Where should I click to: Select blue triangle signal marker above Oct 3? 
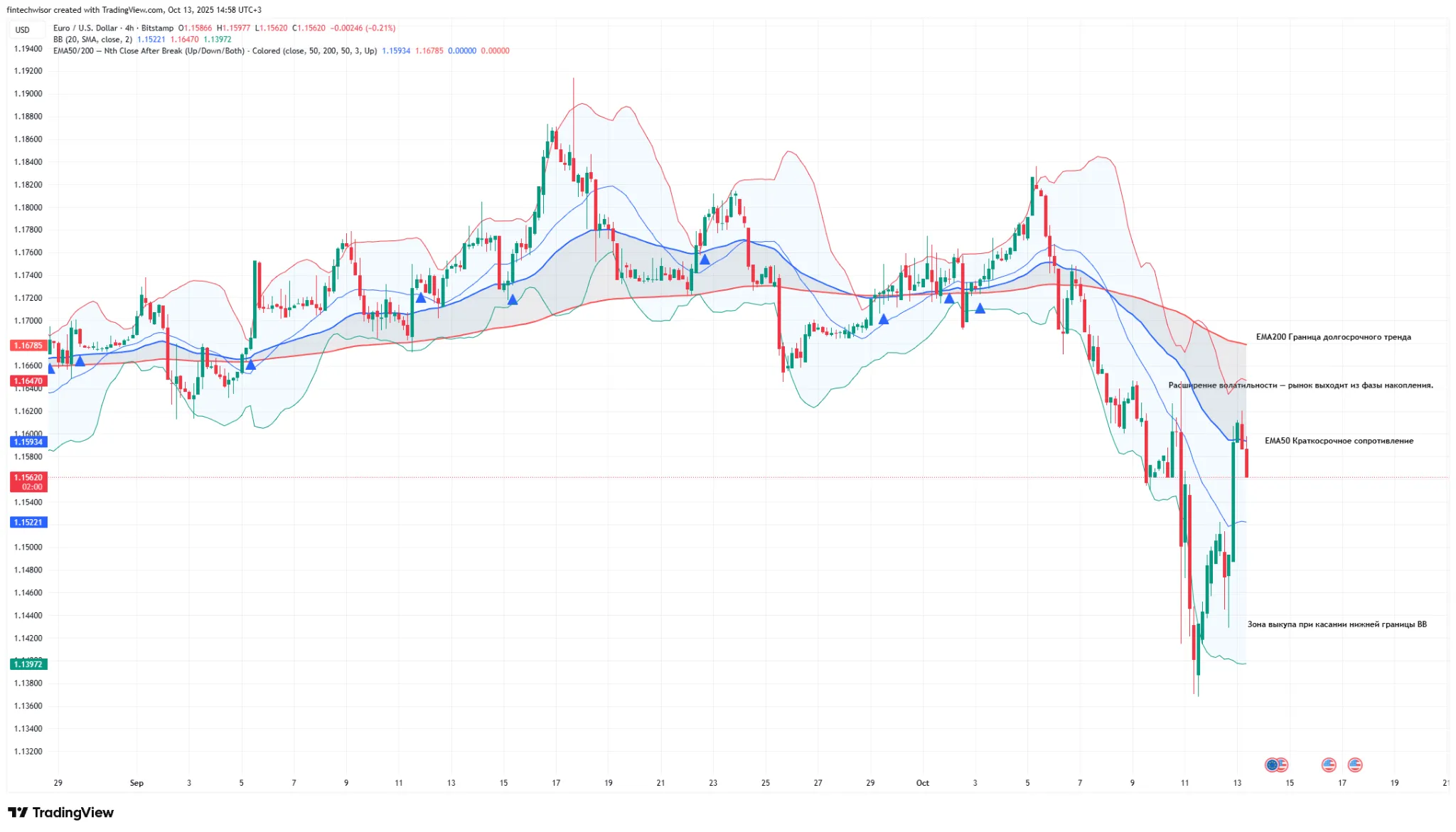pos(980,309)
